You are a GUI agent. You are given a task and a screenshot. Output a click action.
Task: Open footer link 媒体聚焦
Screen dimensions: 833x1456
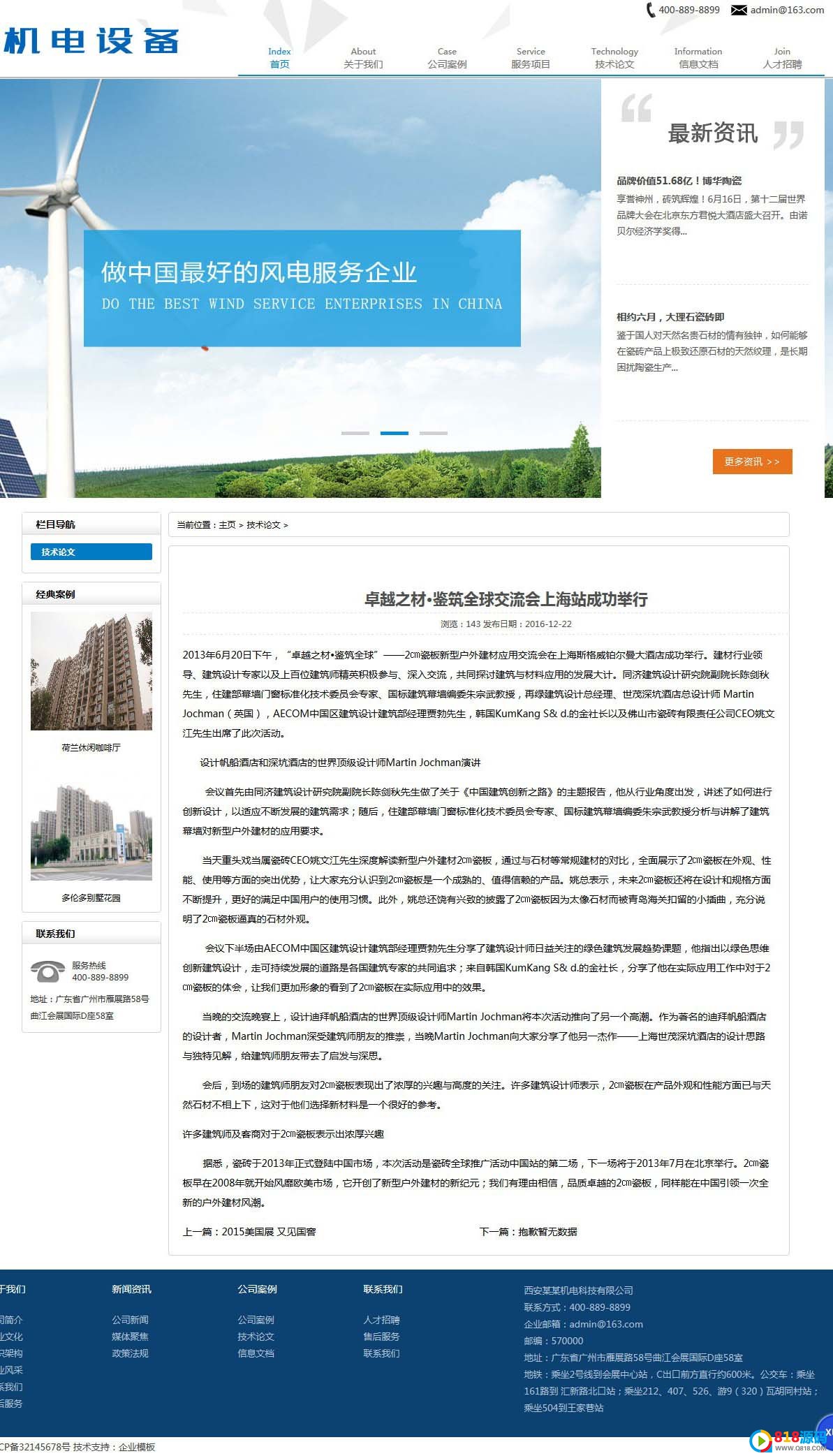point(130,1337)
